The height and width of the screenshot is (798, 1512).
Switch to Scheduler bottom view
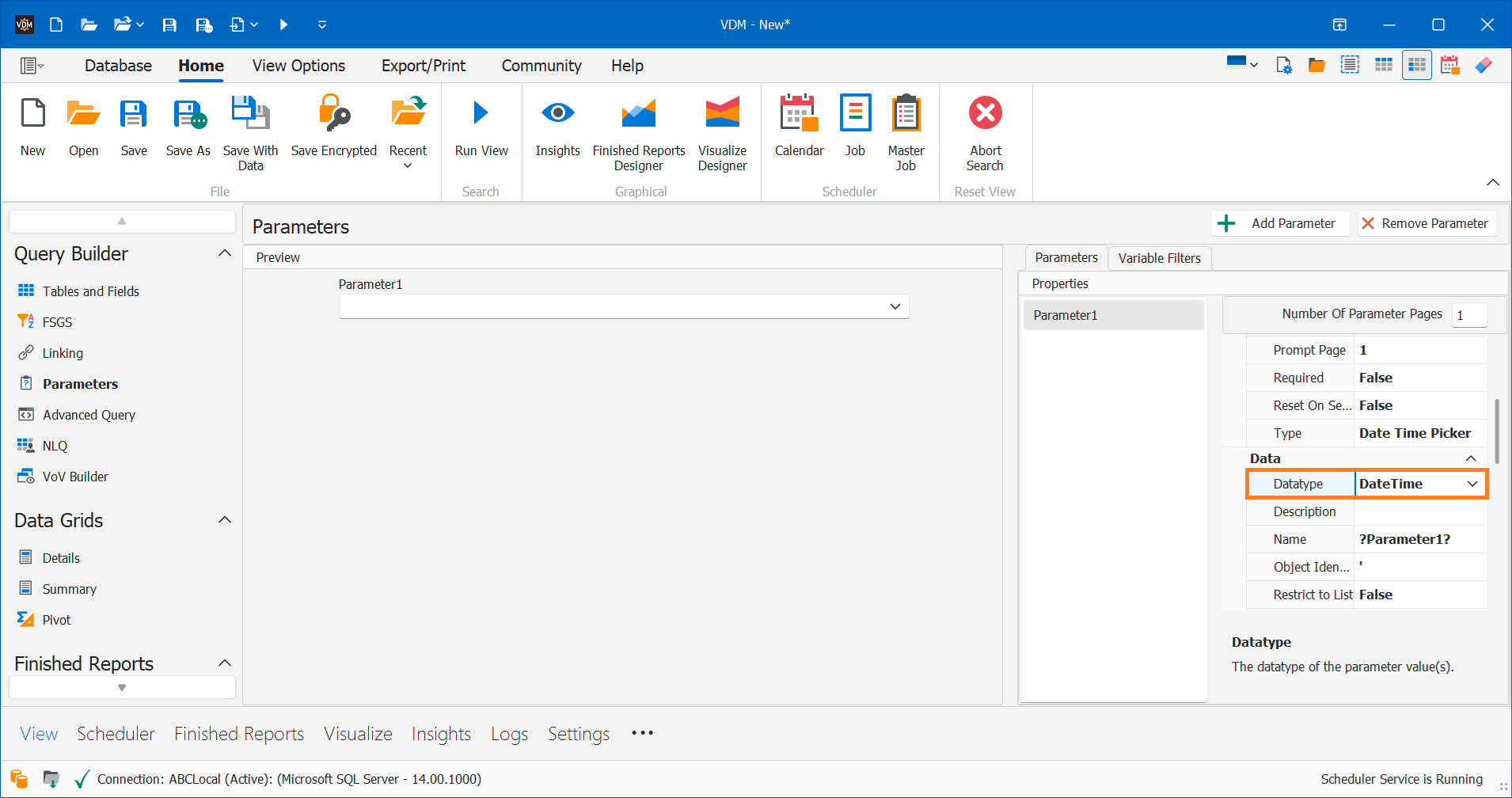click(116, 734)
